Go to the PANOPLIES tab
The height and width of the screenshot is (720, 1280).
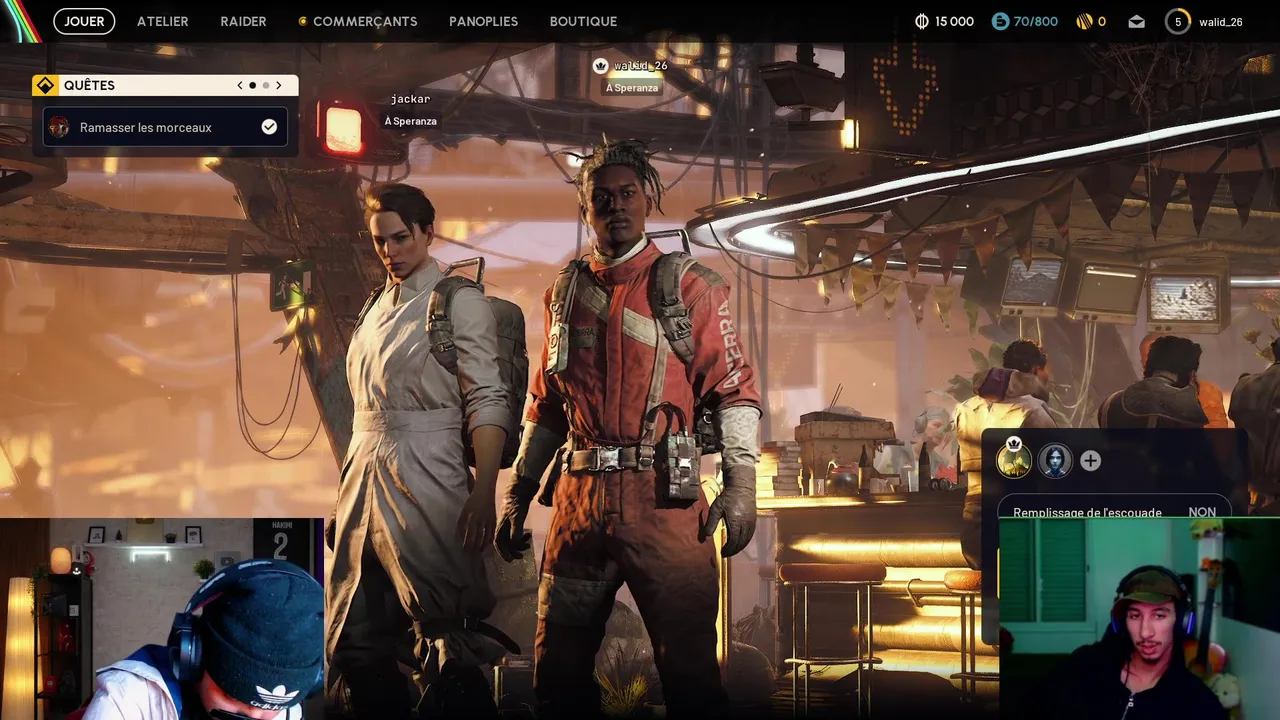[483, 21]
